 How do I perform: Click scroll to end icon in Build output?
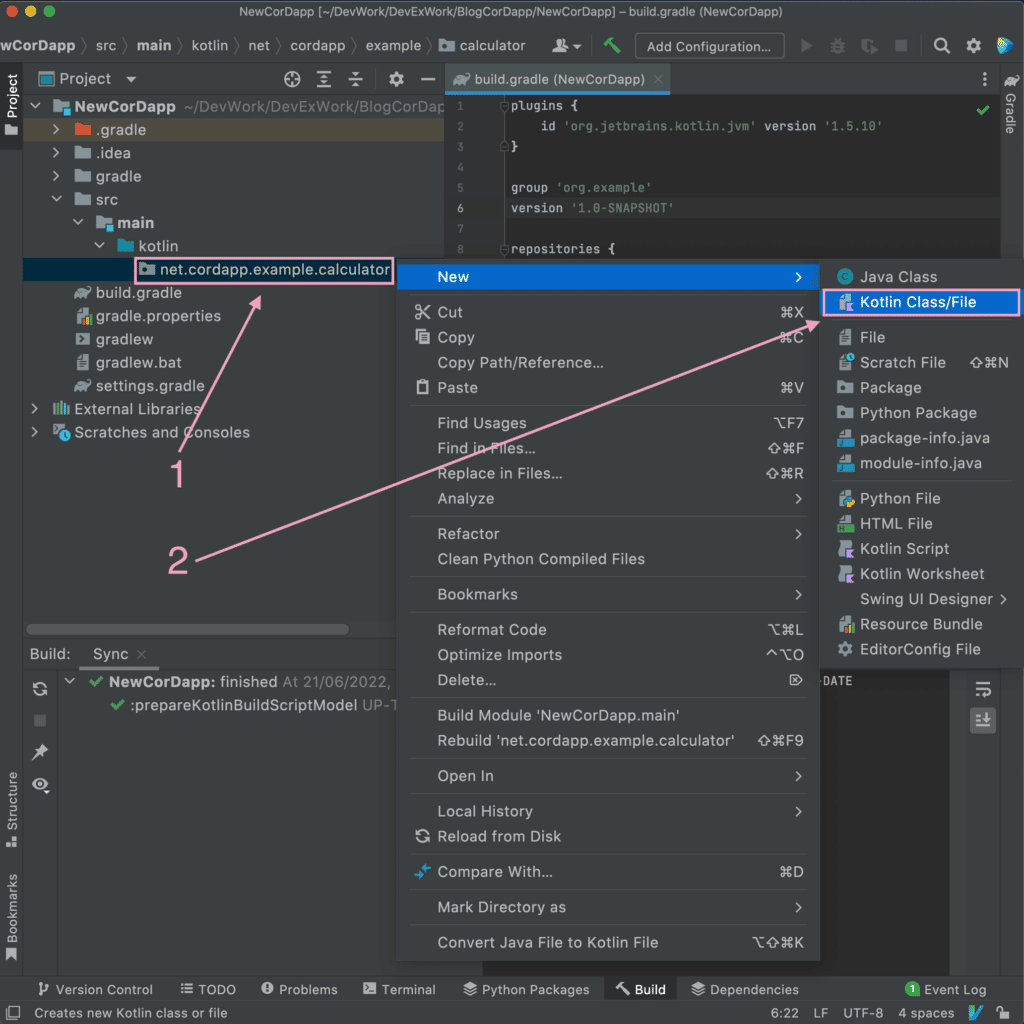983,720
